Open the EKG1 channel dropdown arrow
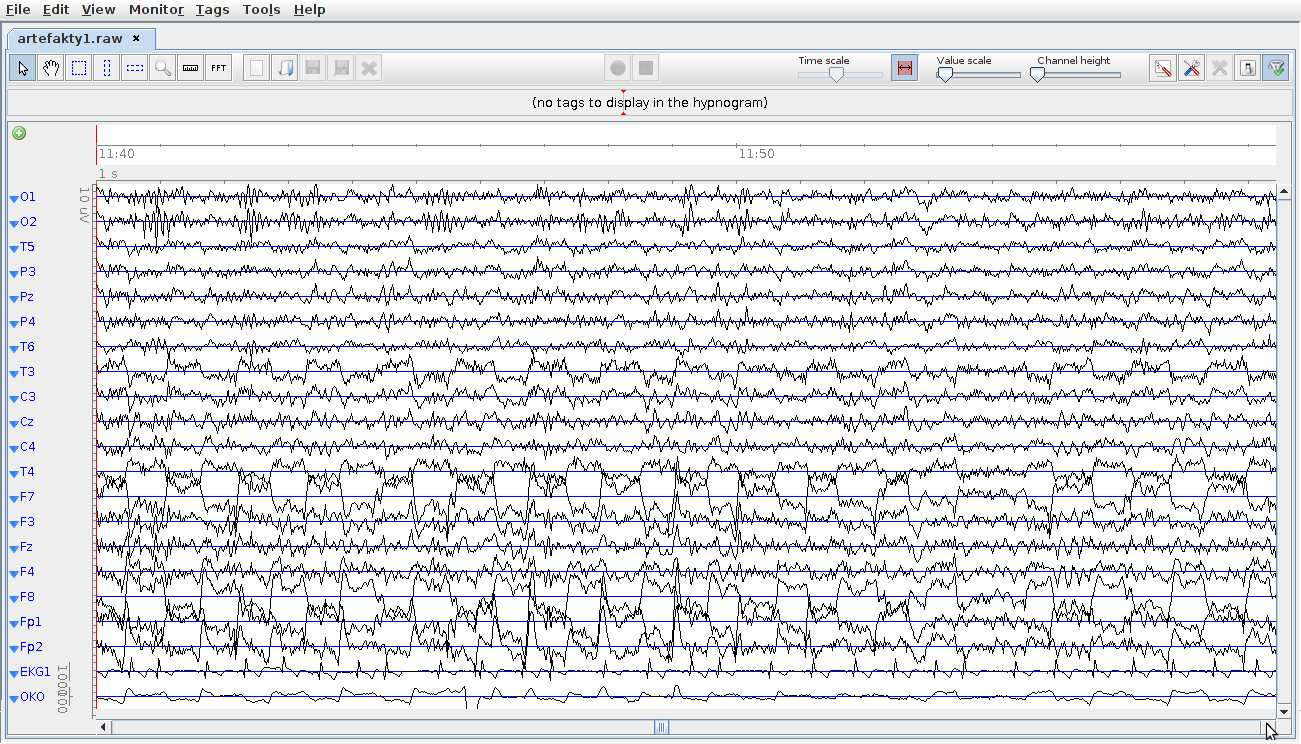Viewport: 1301px width, 744px height. [14, 673]
